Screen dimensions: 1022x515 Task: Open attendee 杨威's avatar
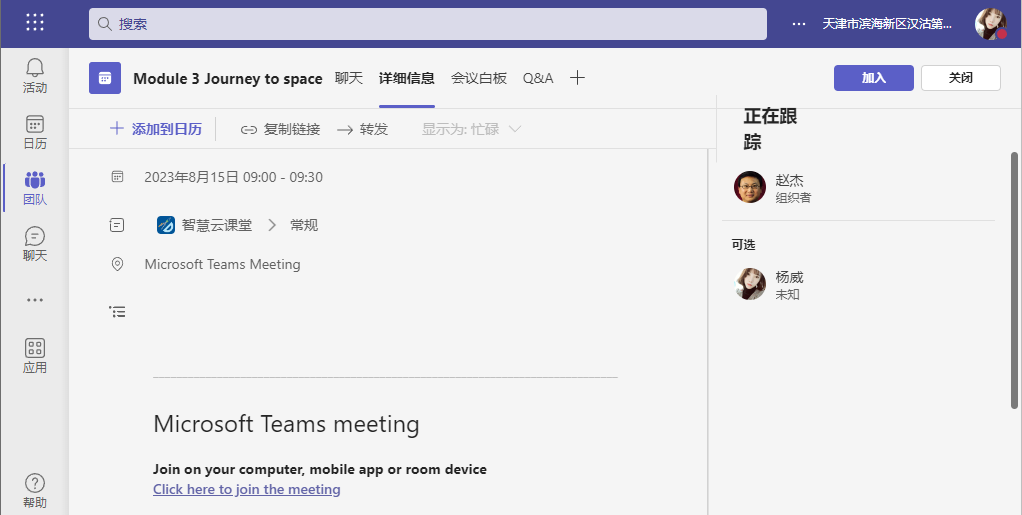(x=750, y=284)
